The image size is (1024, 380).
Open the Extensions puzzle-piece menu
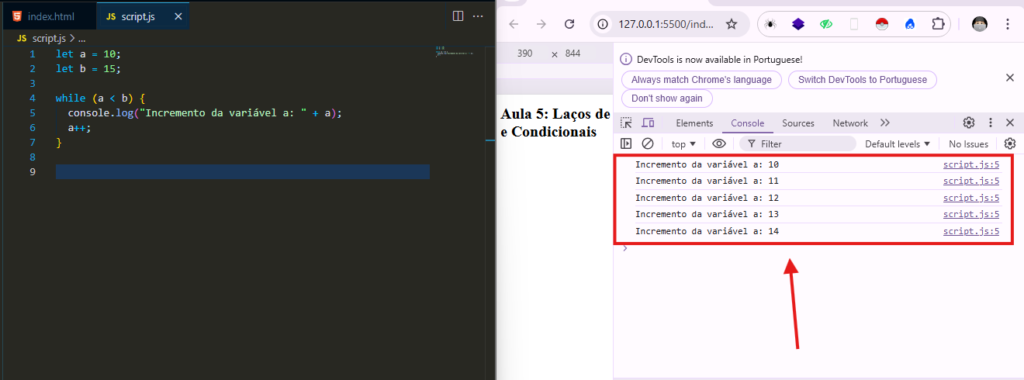(938, 24)
